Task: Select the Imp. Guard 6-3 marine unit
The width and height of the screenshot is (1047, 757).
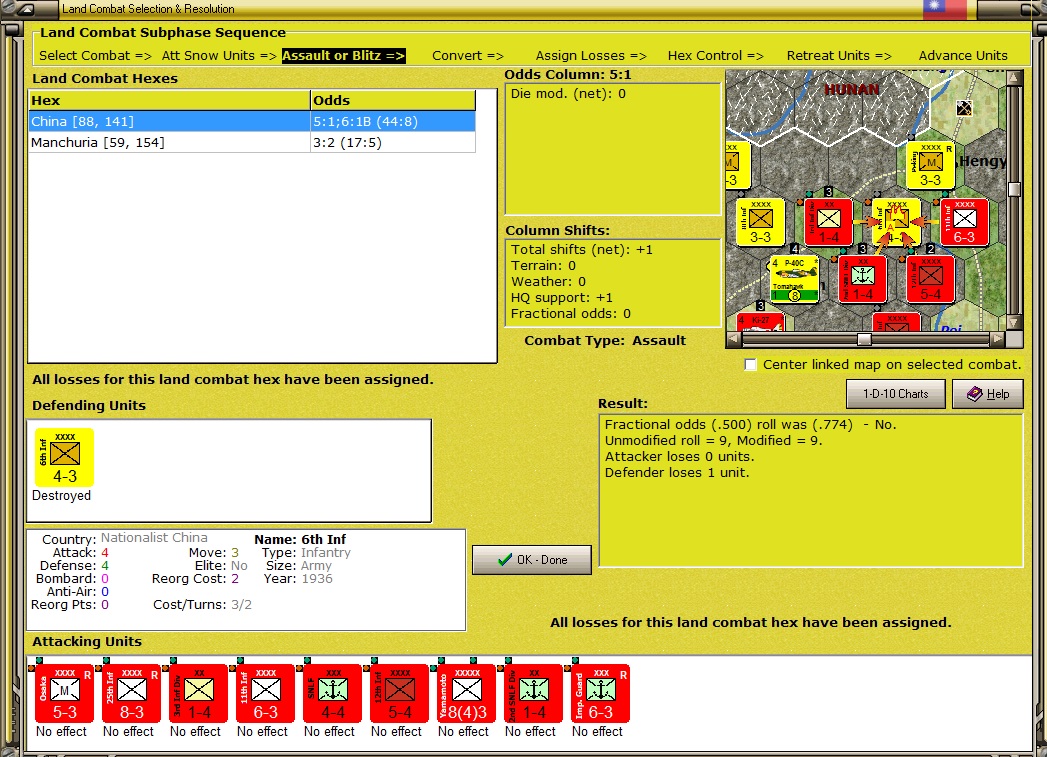Action: 600,693
